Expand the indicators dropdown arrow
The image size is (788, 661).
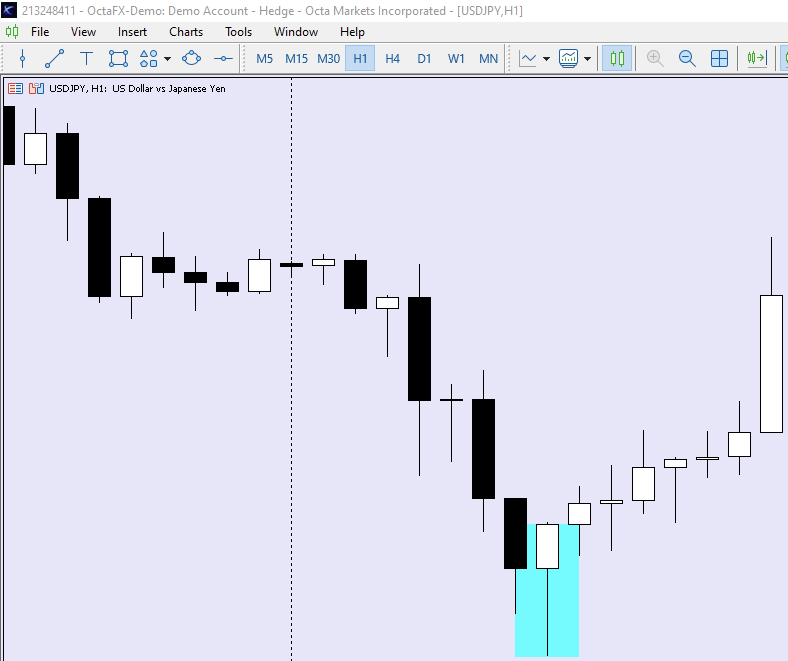587,59
